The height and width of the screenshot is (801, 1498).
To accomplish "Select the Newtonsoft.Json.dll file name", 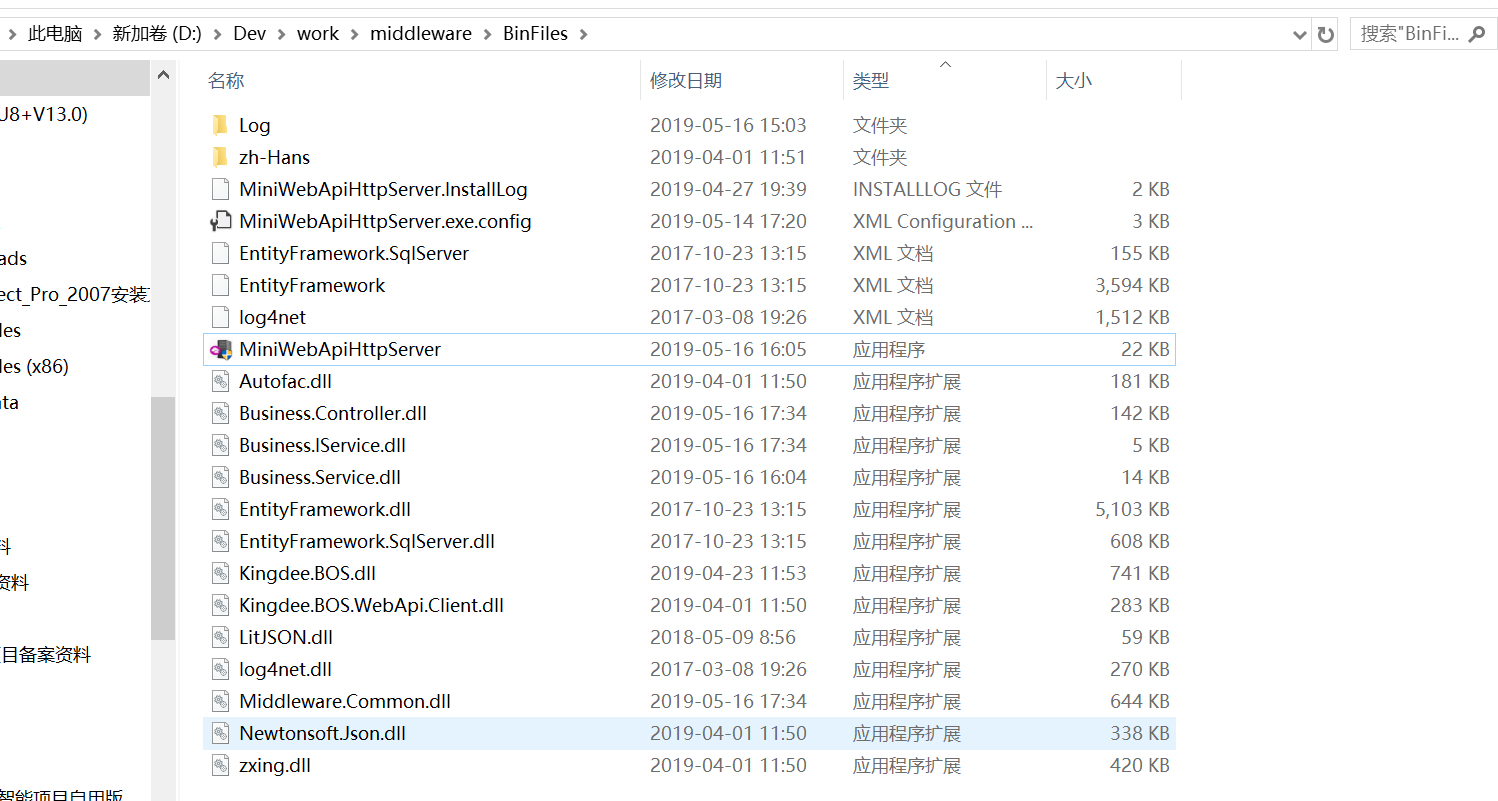I will point(323,733).
